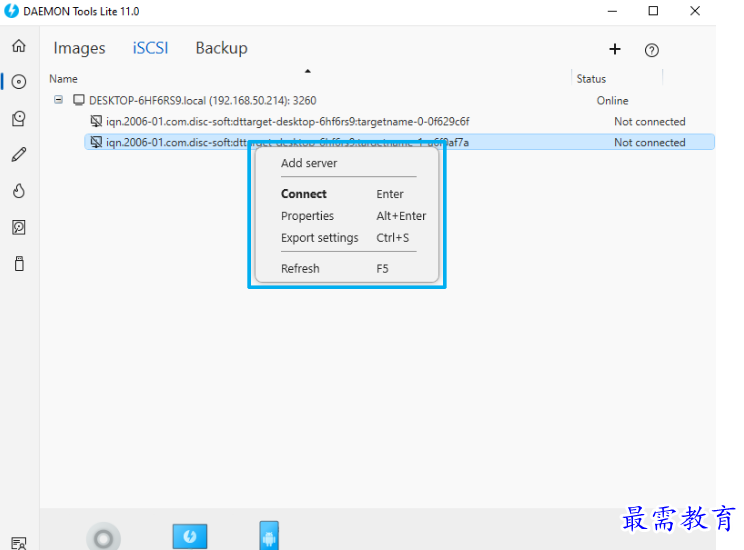This screenshot has height=550, width=744.
Task: Sort by the Status column header
Action: pos(591,79)
